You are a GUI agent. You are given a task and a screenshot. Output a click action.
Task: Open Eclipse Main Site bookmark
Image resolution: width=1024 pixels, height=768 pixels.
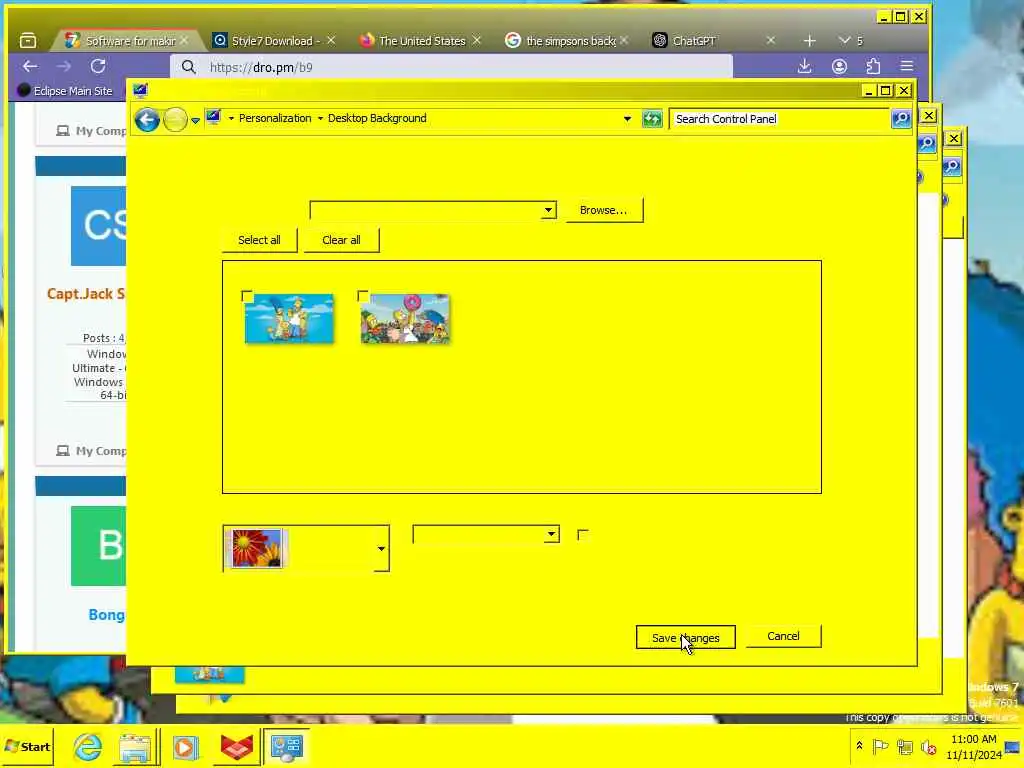point(65,91)
